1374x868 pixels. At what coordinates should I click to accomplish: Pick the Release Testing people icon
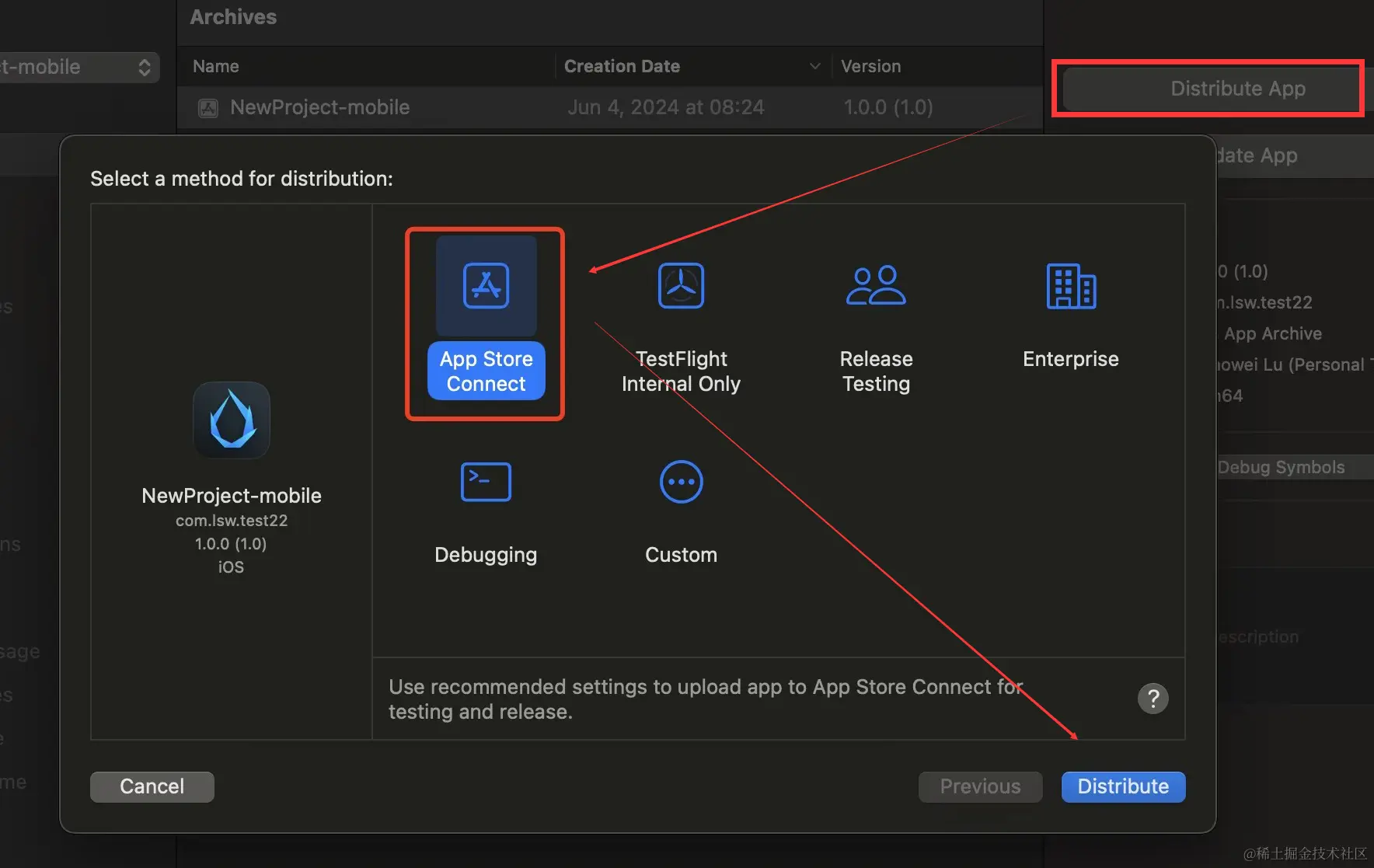click(x=876, y=285)
